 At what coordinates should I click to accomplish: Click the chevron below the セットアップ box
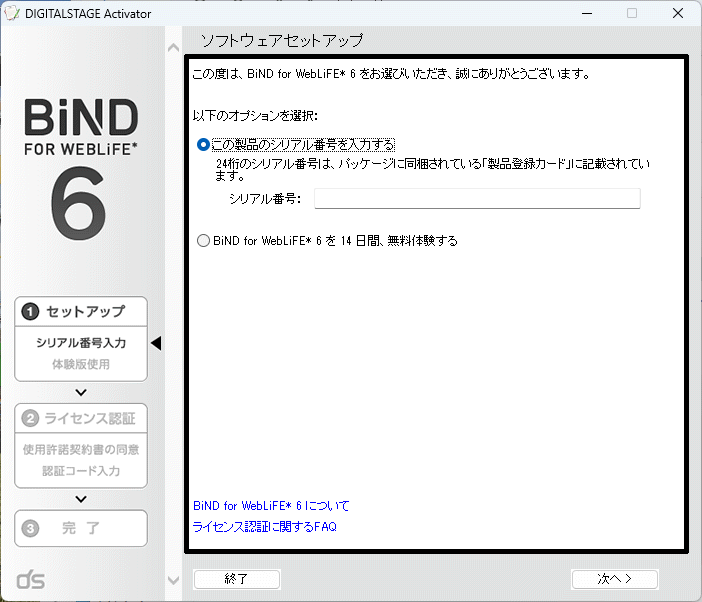(81, 393)
